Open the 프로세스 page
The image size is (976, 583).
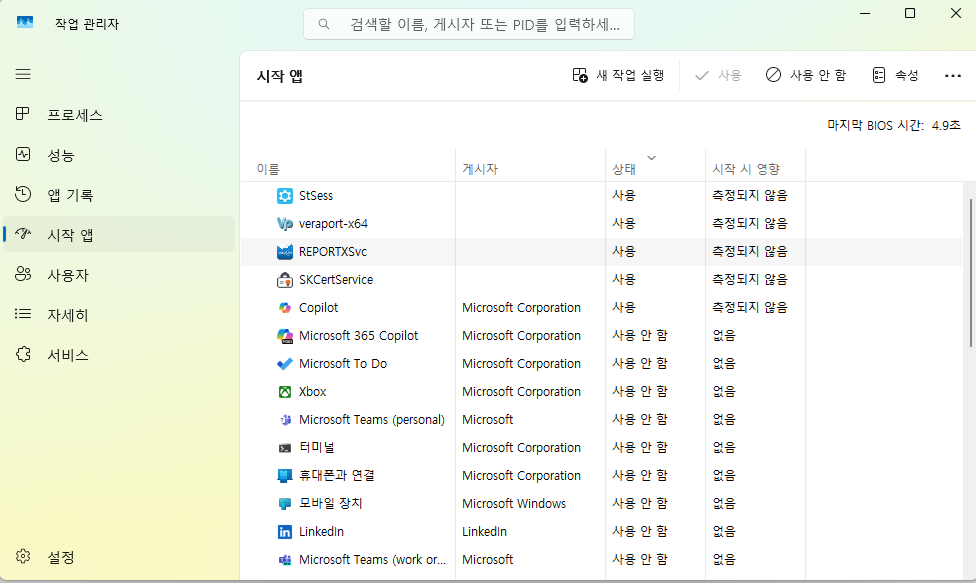[x=119, y=115]
